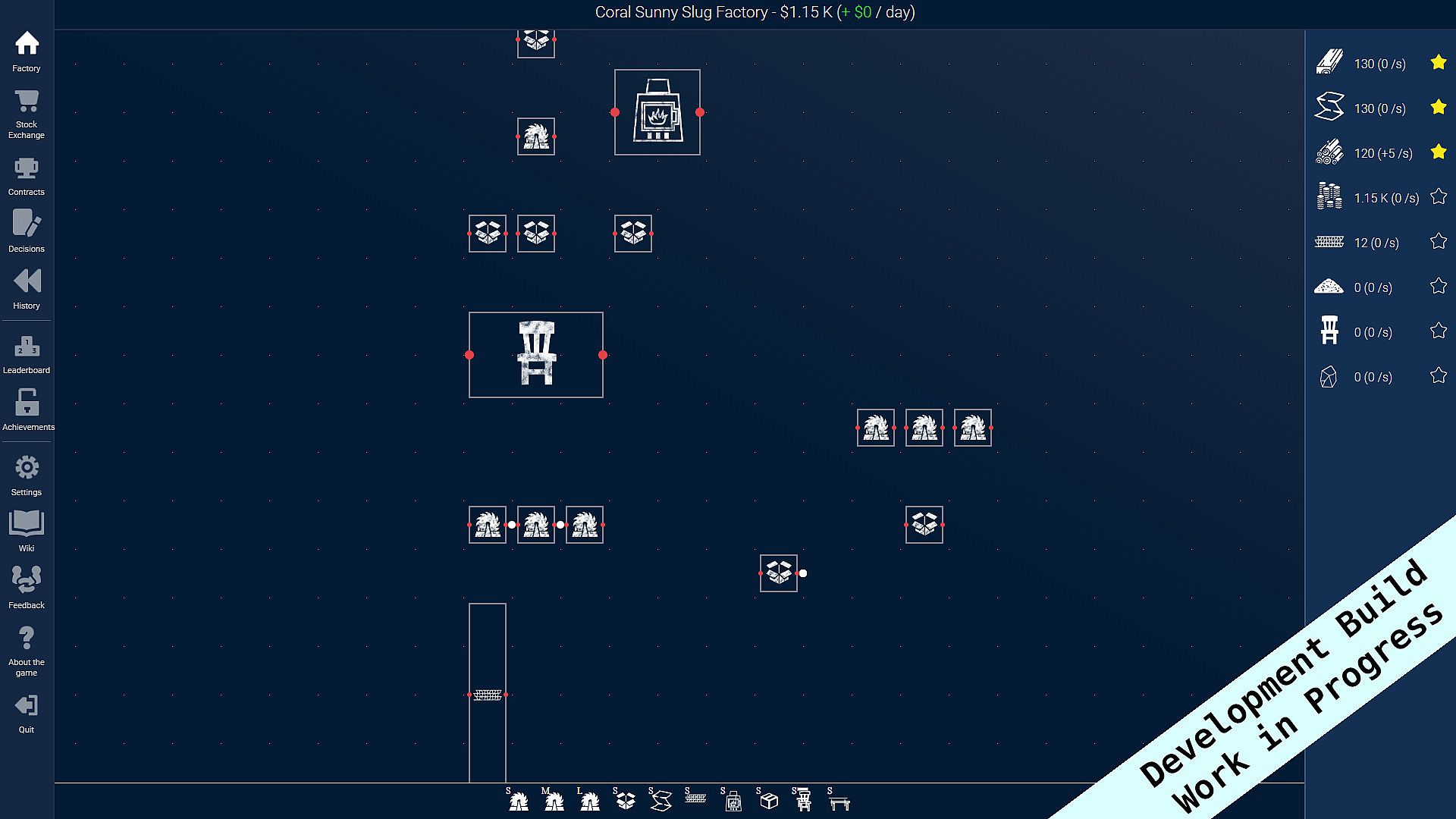Select the small table factory build tool

click(x=839, y=800)
